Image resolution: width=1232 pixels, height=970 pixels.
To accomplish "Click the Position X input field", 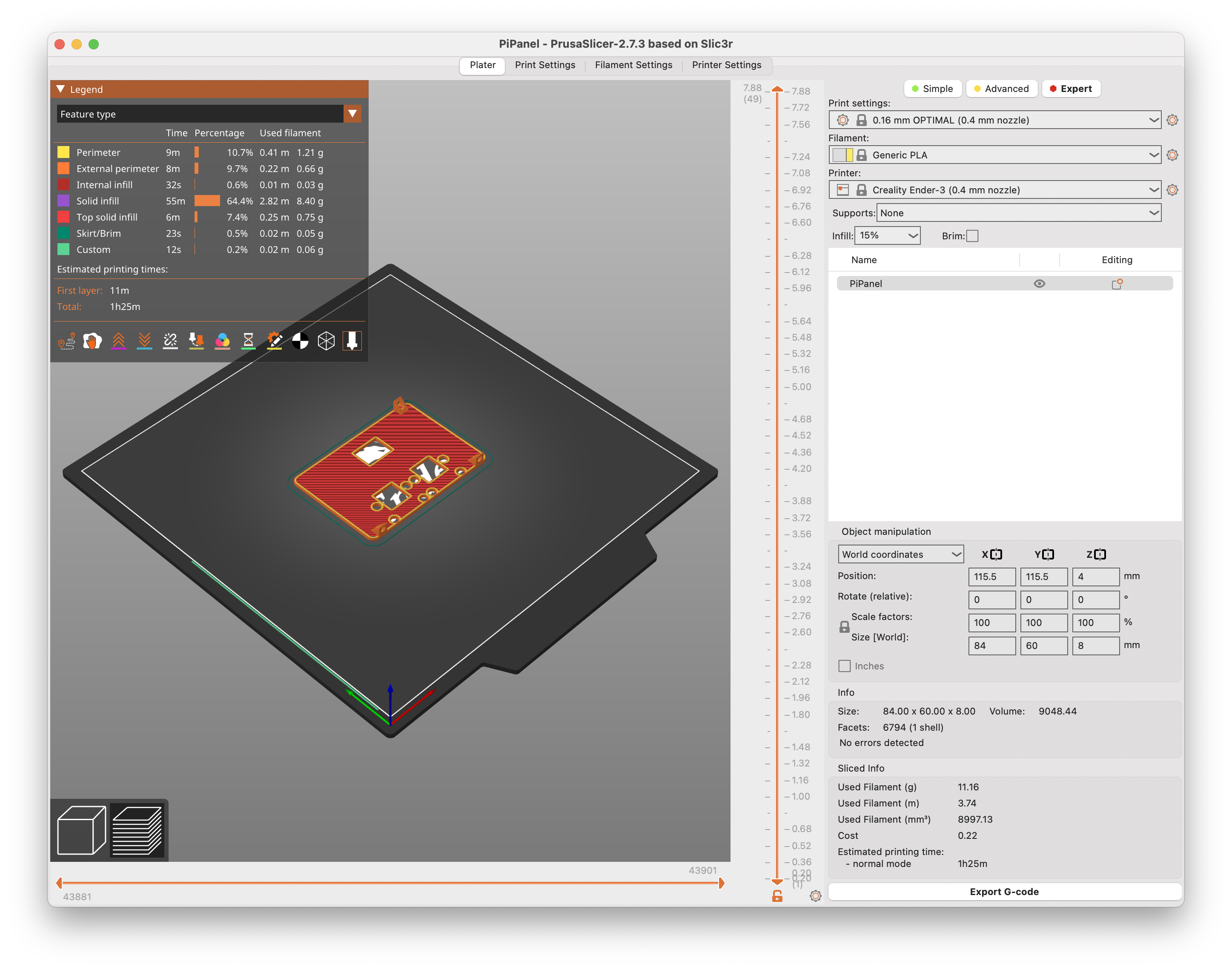I will [991, 577].
